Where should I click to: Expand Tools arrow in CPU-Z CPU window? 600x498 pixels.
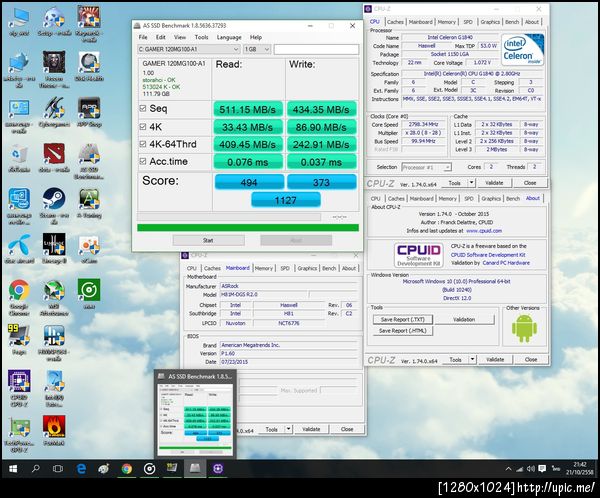click(x=472, y=183)
